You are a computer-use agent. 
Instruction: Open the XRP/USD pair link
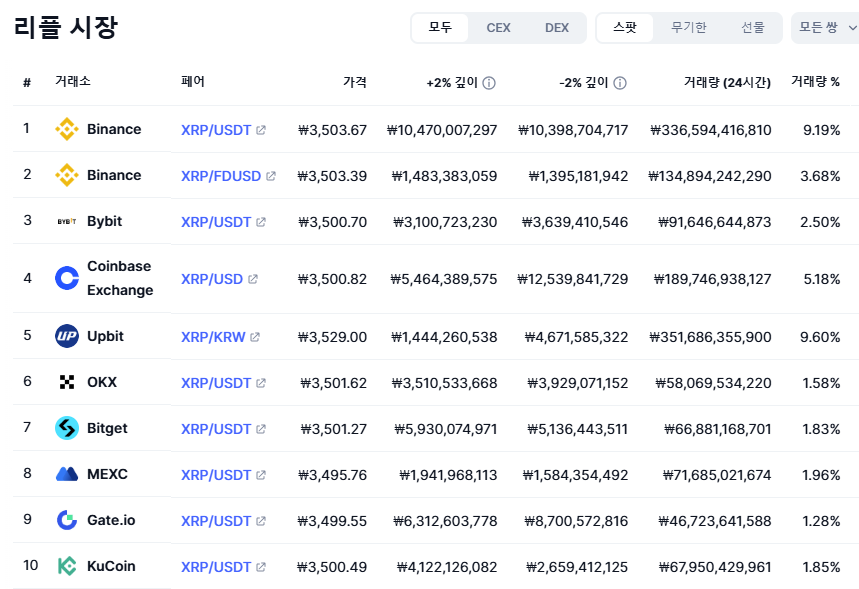(x=212, y=279)
